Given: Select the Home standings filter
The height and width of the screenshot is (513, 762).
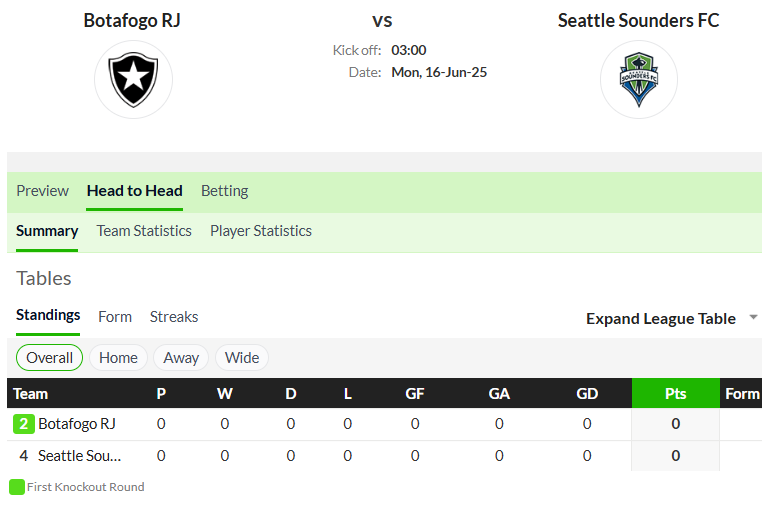Looking at the screenshot, I should click(118, 358).
